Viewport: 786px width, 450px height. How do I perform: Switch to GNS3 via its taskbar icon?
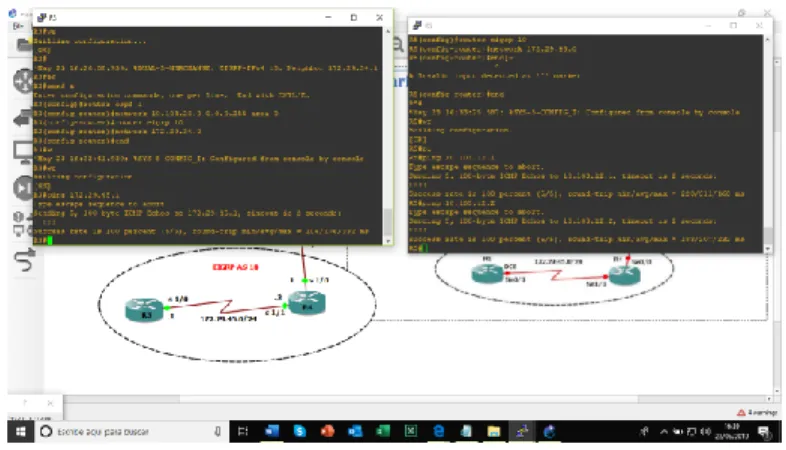(x=549, y=431)
